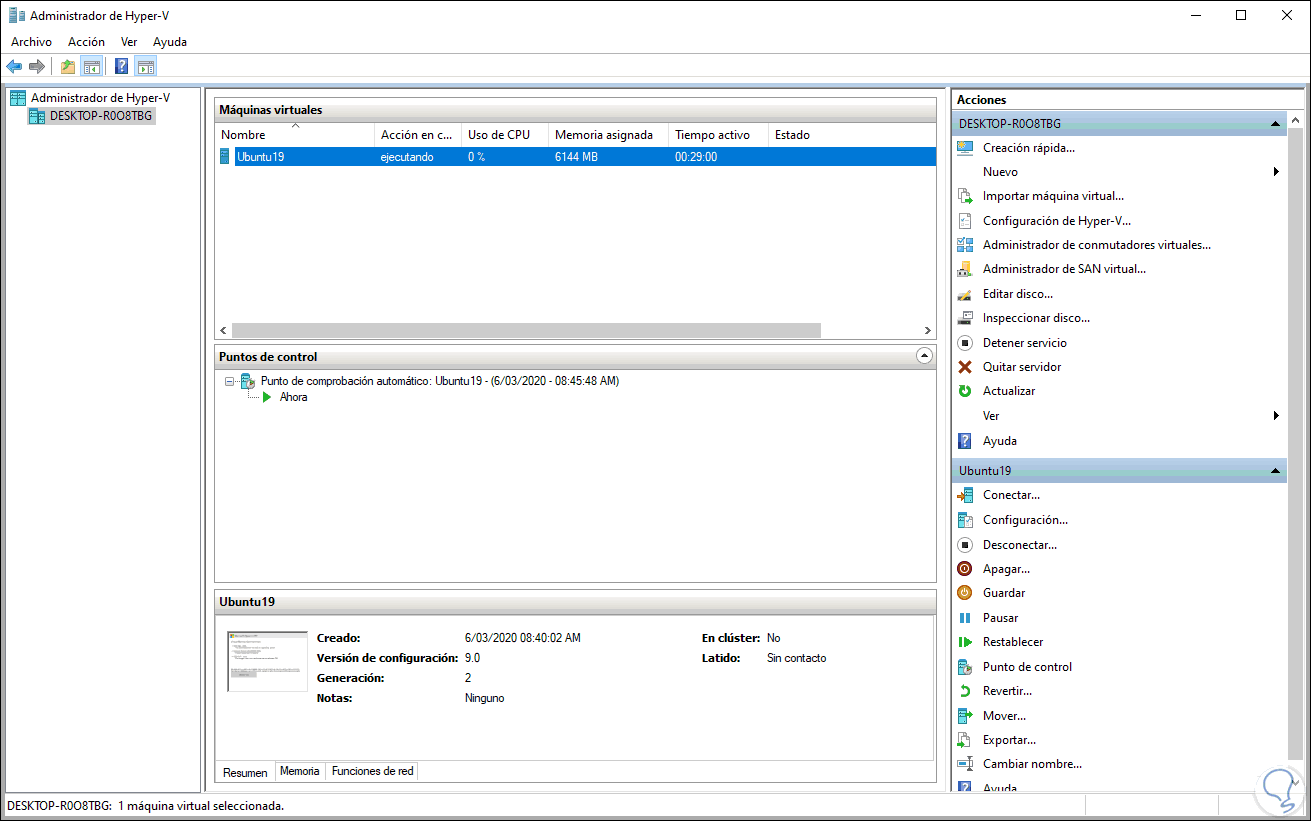Click the Importar máquina virtual icon
Viewport: 1311px width, 821px height.
click(965, 196)
